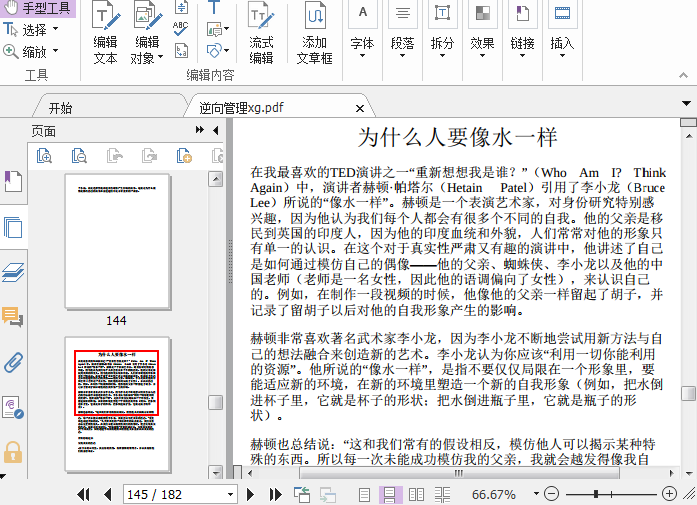Go to the next page
Viewport: 697px width, 505px height.
(x=250, y=494)
